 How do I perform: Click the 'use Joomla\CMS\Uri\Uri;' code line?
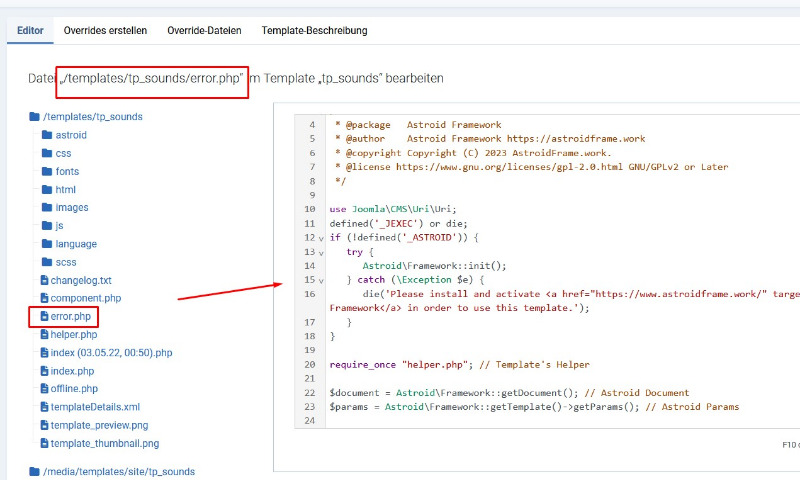coord(393,209)
